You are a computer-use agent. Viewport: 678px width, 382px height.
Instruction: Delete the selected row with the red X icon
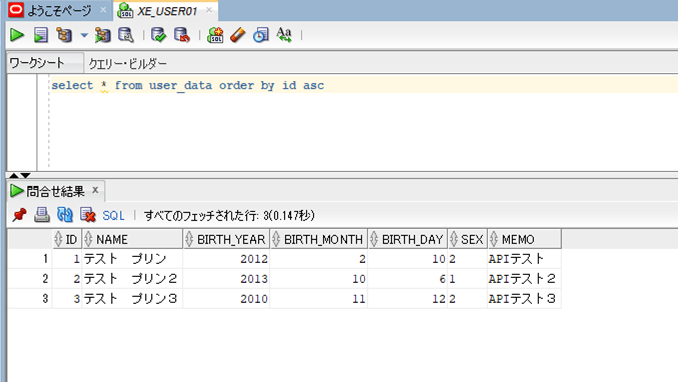[88, 215]
